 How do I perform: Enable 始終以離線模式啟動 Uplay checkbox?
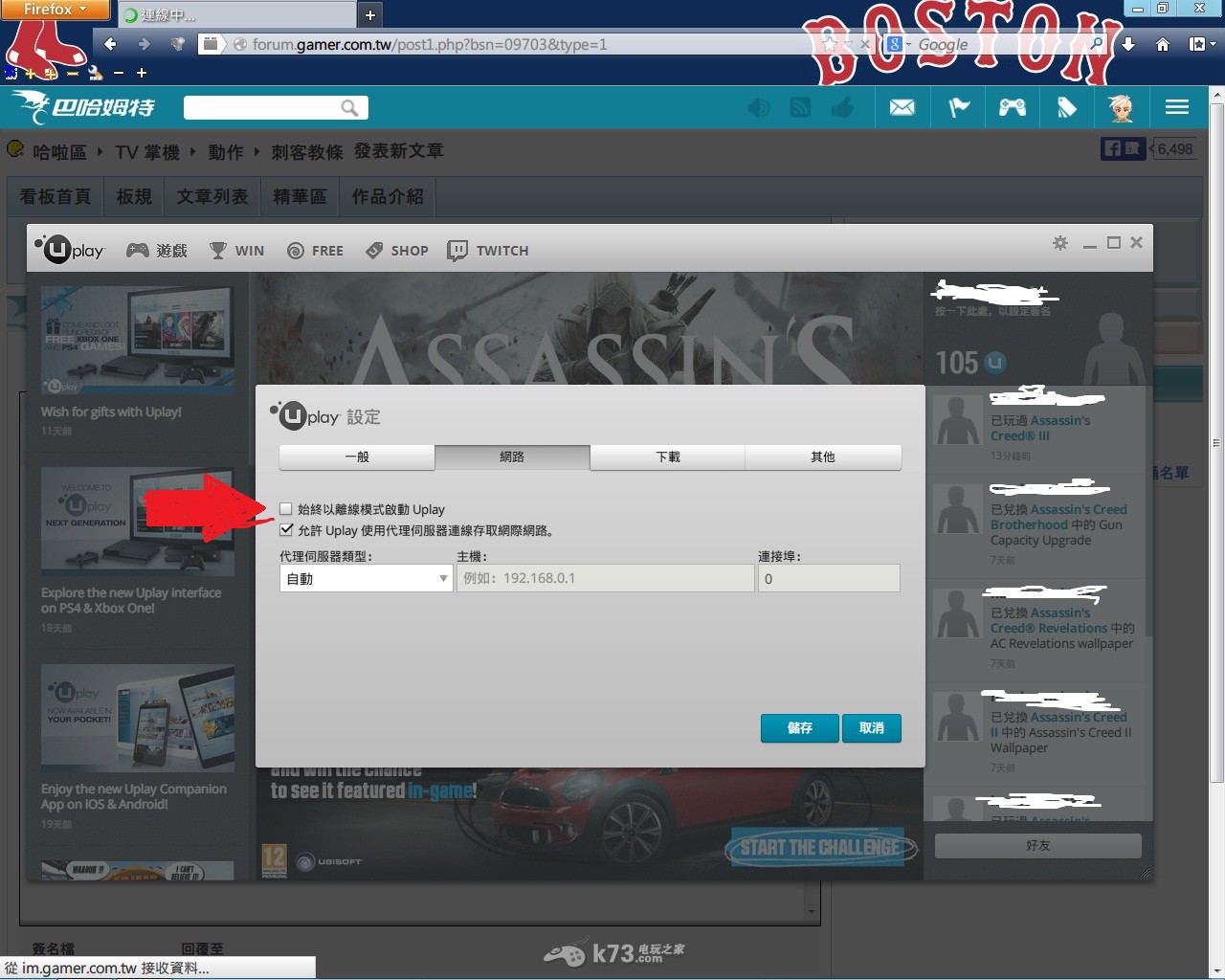[285, 509]
